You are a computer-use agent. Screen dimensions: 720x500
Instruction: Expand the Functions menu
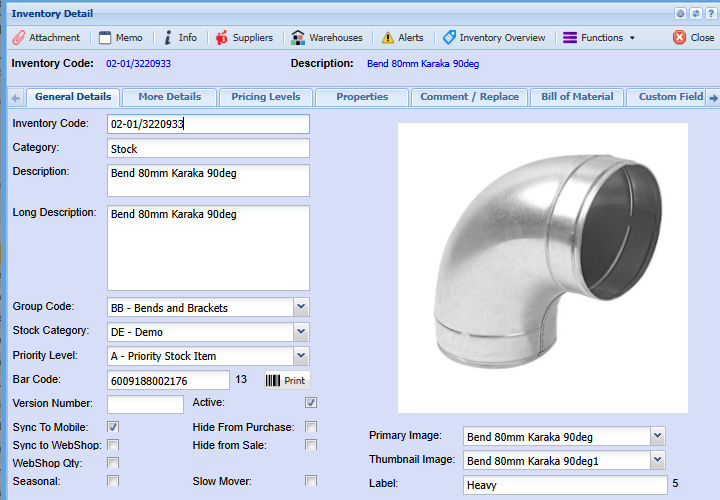point(598,38)
